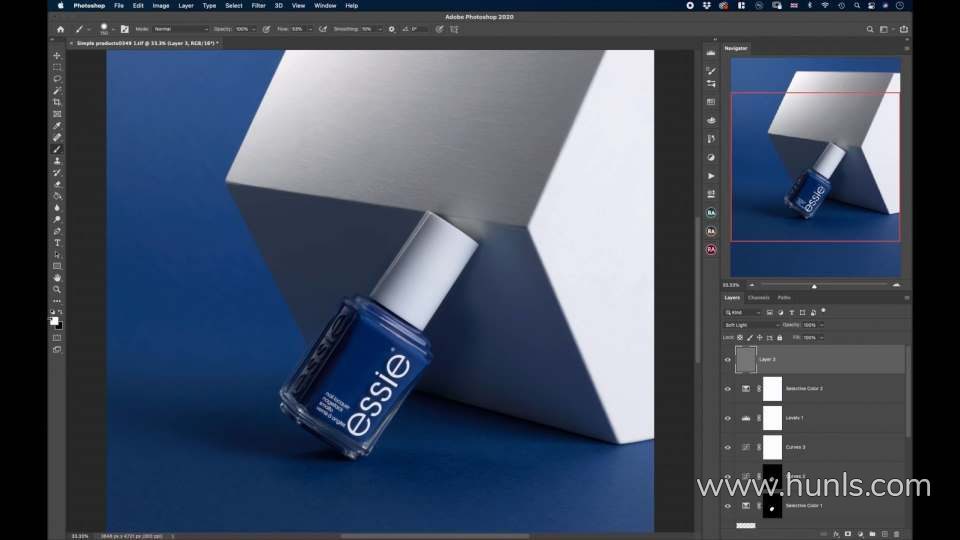Image resolution: width=960 pixels, height=540 pixels.
Task: Click the Navigator zoom slider handle
Action: pyautogui.click(x=814, y=286)
